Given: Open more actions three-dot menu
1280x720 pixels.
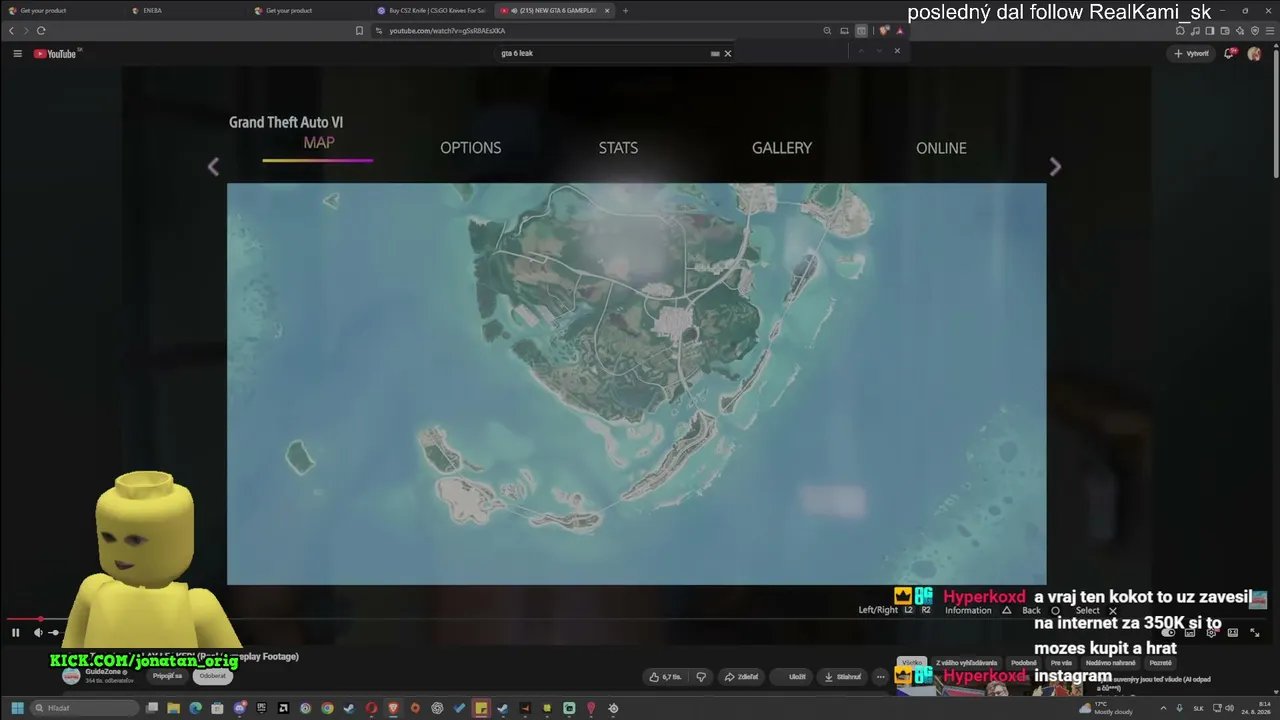Looking at the screenshot, I should [x=880, y=677].
